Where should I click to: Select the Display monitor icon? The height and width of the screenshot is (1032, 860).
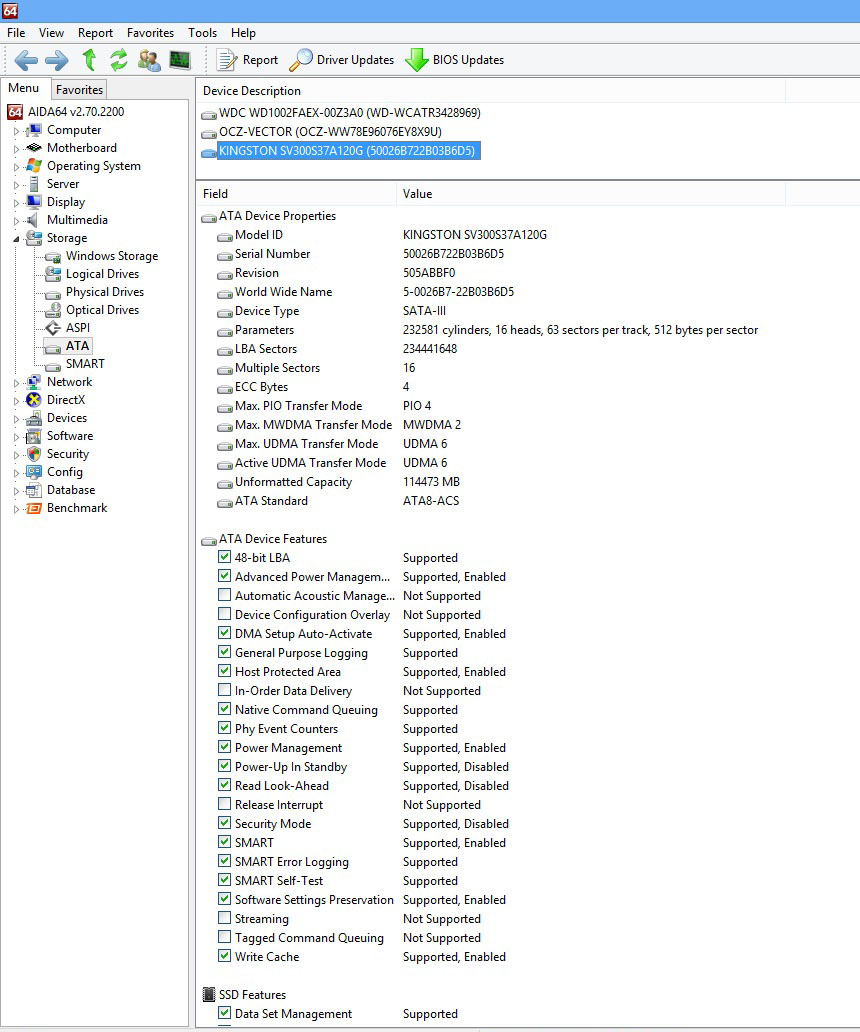click(34, 202)
